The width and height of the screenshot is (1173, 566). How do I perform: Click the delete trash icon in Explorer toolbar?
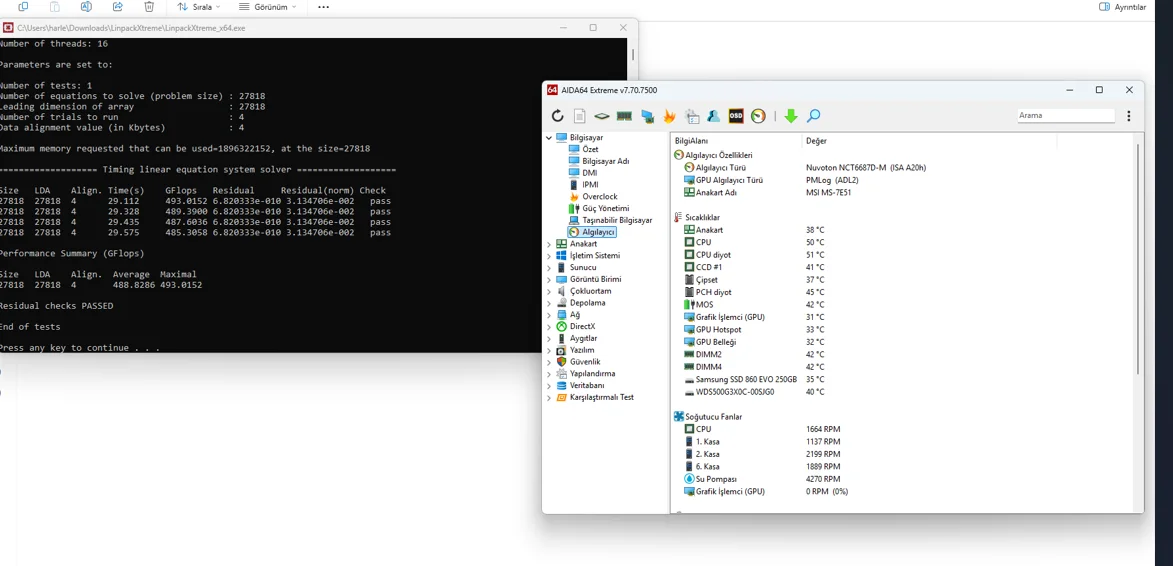pyautogui.click(x=149, y=7)
